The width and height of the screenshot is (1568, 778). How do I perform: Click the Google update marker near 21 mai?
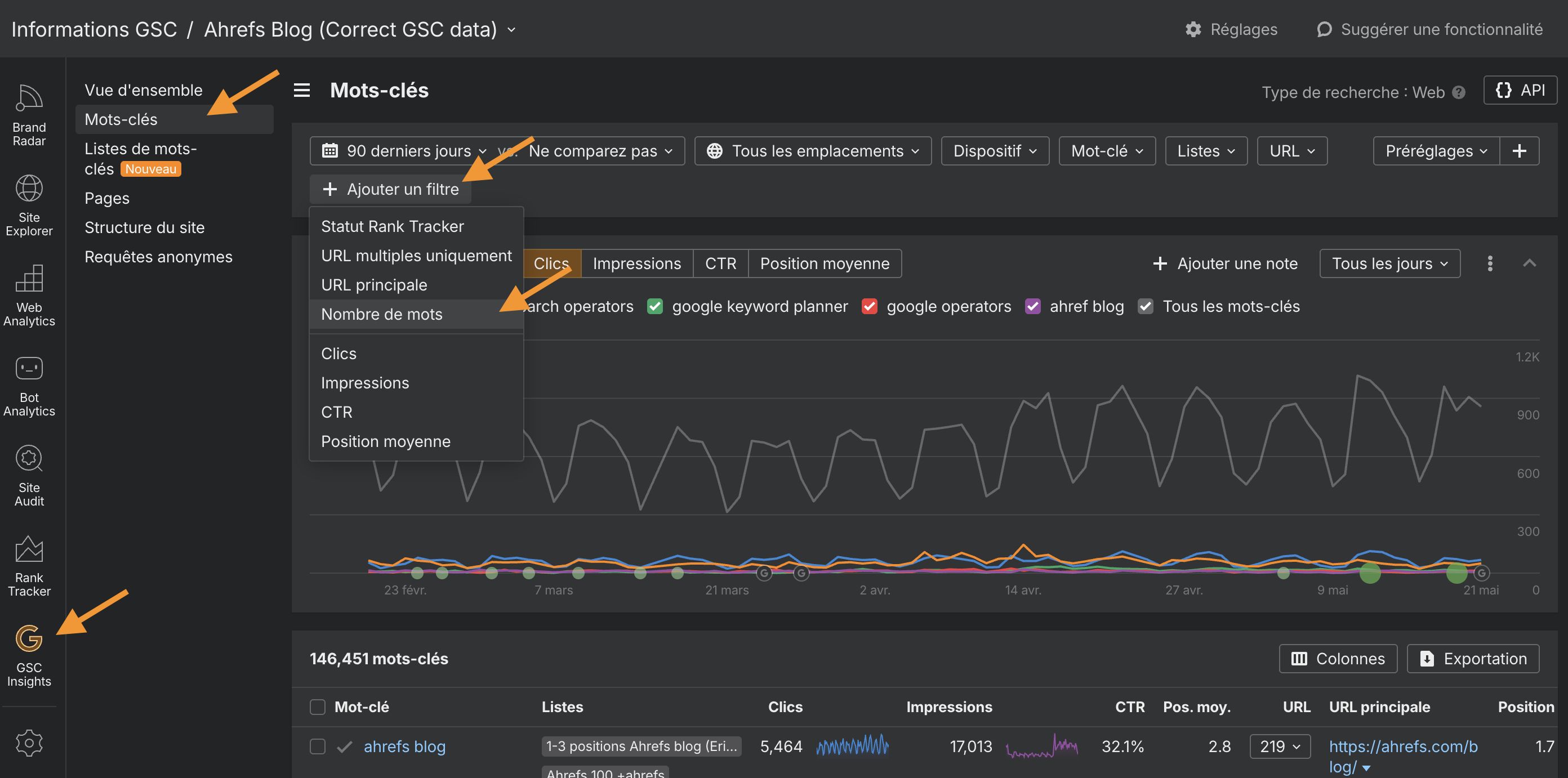pos(1482,573)
